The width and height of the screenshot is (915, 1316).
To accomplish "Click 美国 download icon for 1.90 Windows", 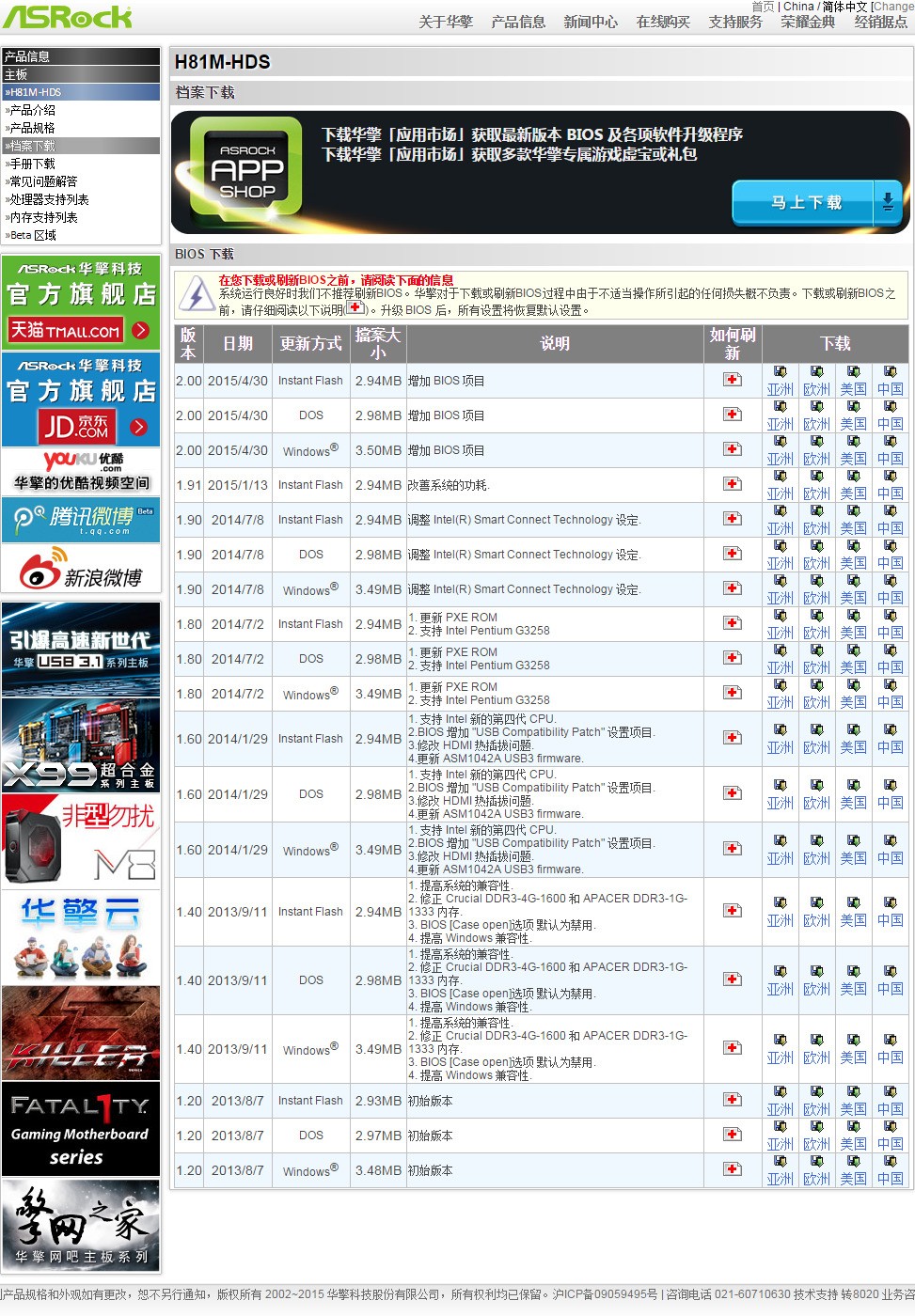I will point(853,580).
